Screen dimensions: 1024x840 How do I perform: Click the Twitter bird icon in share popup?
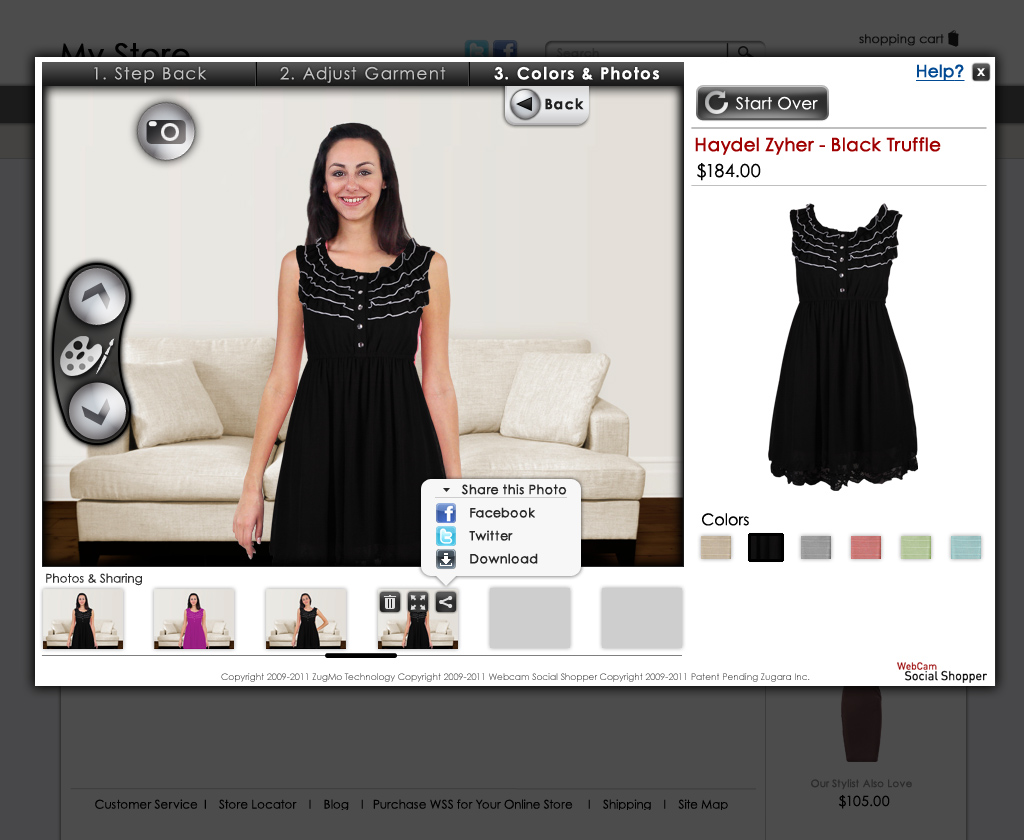tap(446, 536)
